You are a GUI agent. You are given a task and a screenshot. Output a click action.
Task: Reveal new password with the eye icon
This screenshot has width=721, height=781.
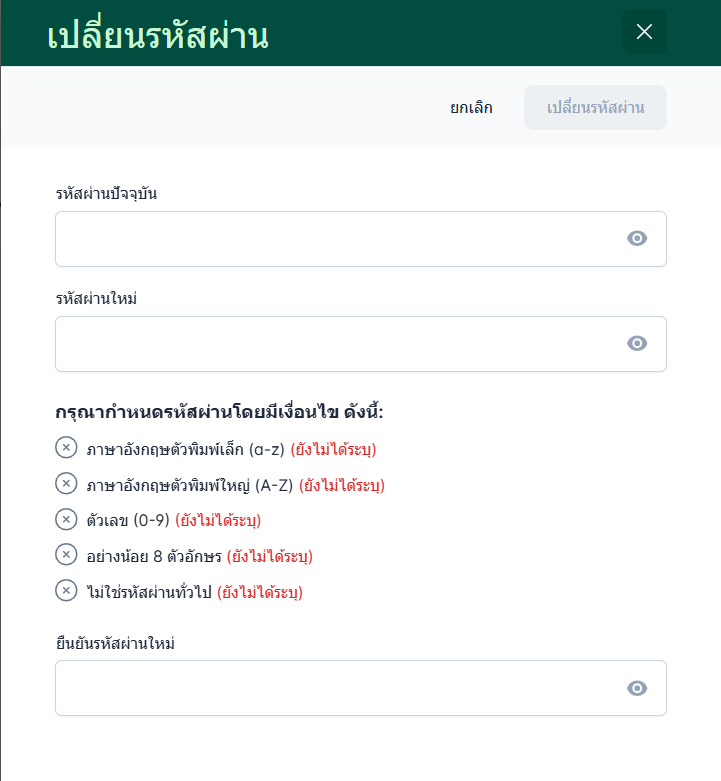pos(637,344)
